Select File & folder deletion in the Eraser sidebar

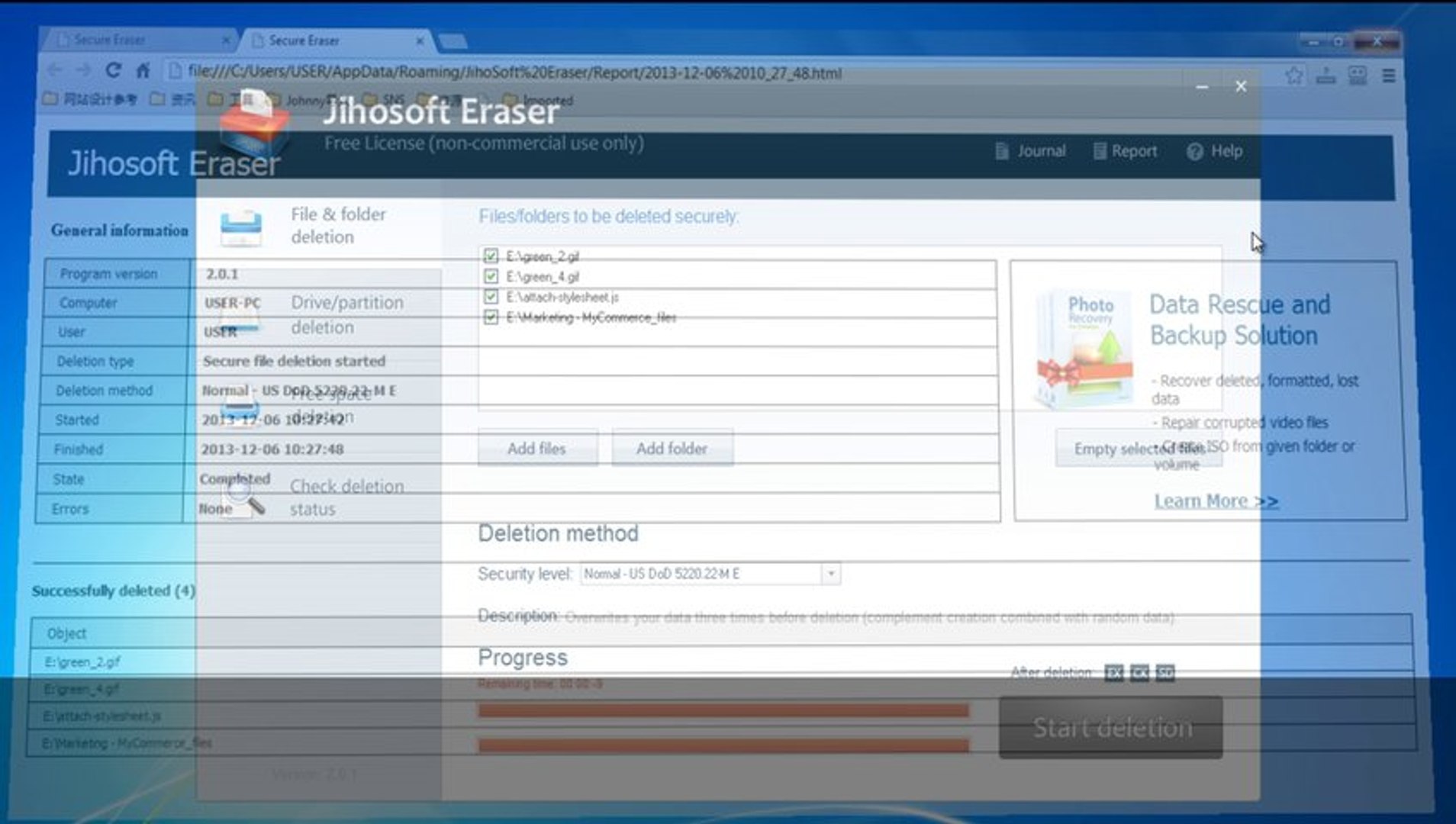319,226
